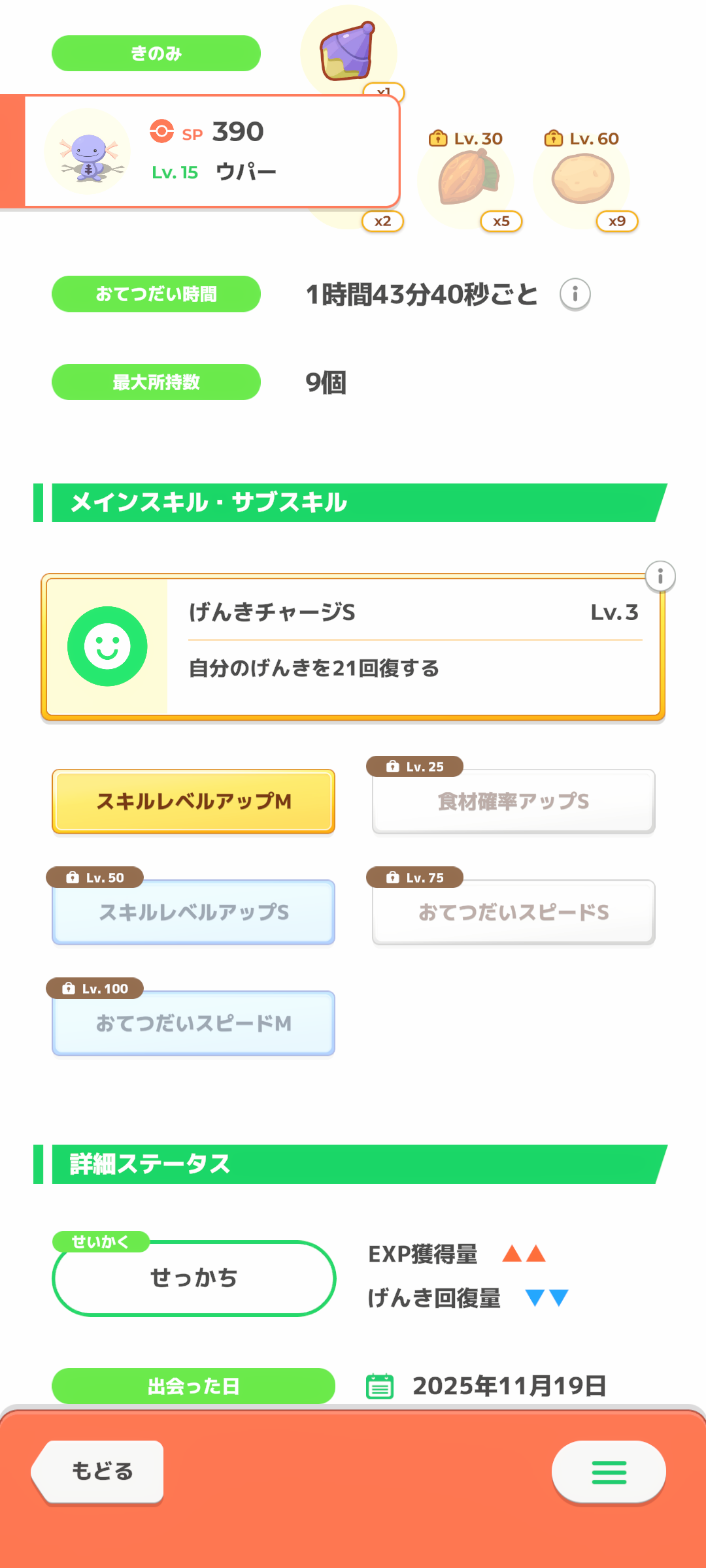Tap the せっかち nature box
The image size is (706, 1568).
click(x=193, y=1278)
